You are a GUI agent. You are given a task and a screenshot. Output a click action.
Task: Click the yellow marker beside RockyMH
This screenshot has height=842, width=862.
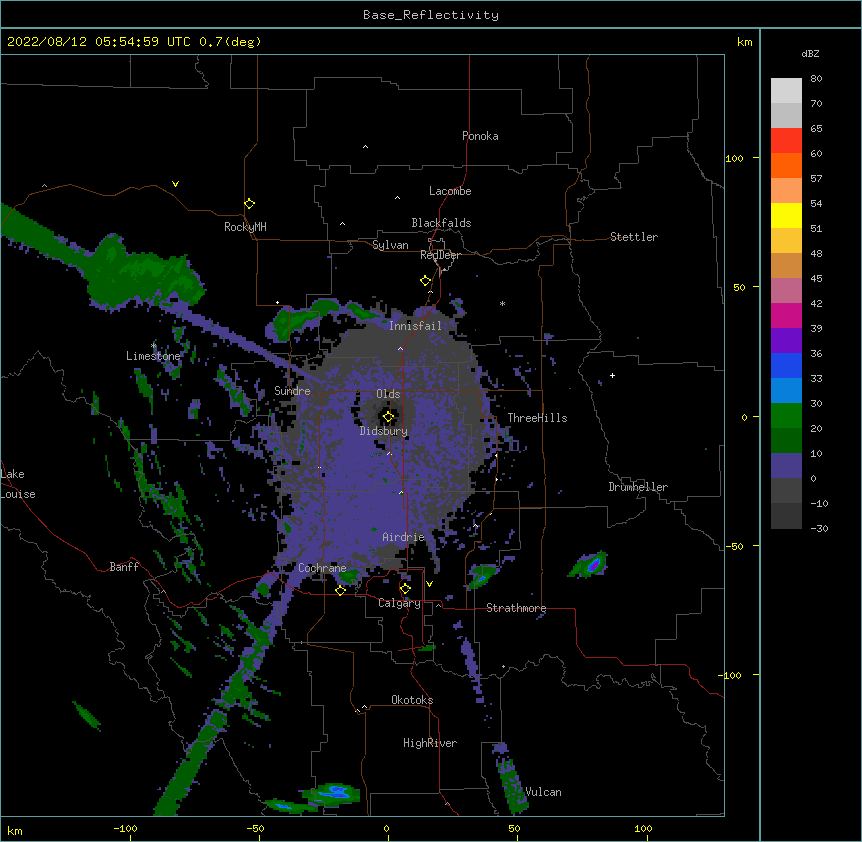click(250, 204)
